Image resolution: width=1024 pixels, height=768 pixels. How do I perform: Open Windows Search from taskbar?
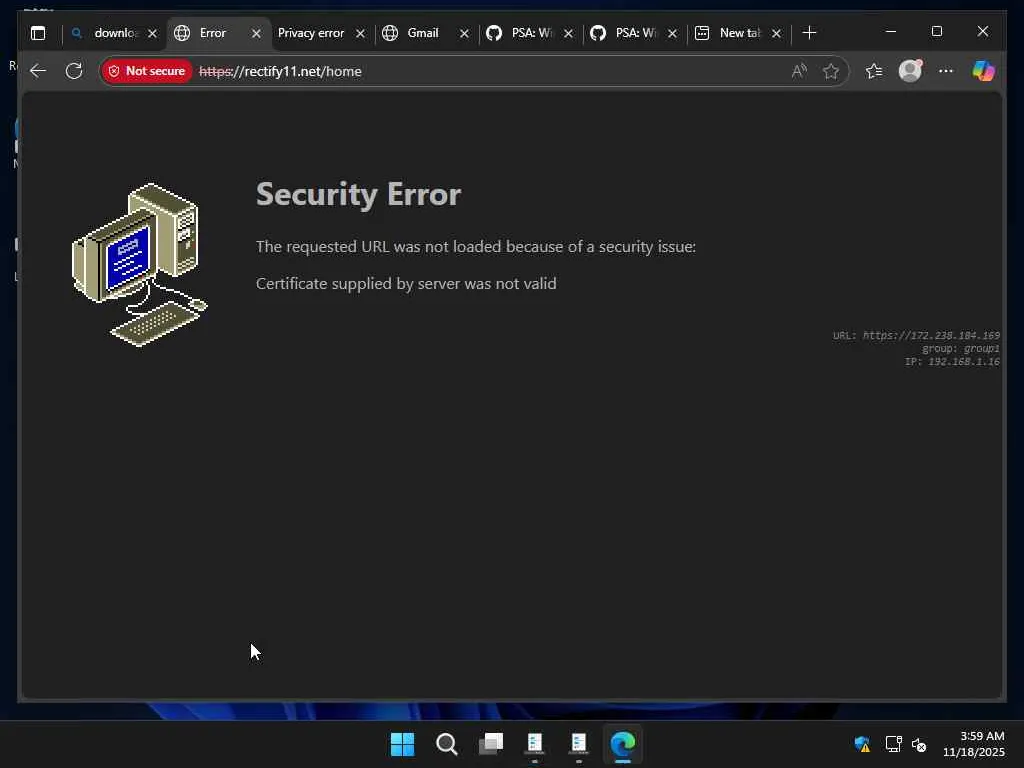click(x=447, y=744)
